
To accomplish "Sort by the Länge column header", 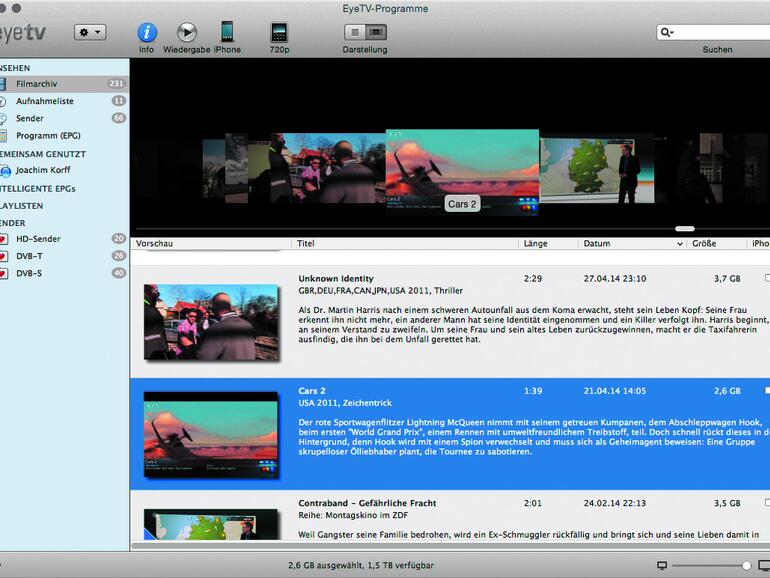I will [x=549, y=244].
